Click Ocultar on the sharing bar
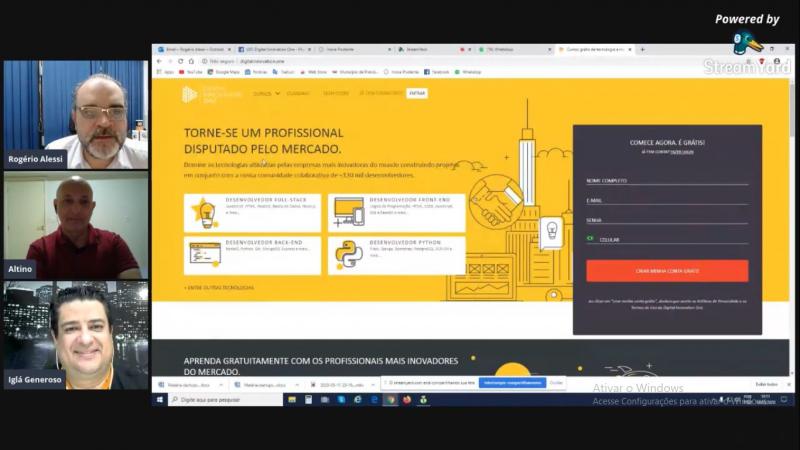The height and width of the screenshot is (450, 800). coord(556,383)
